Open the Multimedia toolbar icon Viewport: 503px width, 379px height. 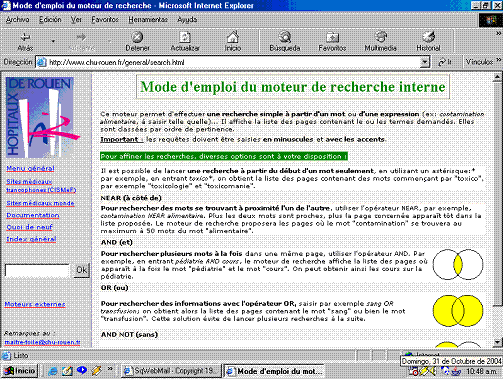coord(380,37)
